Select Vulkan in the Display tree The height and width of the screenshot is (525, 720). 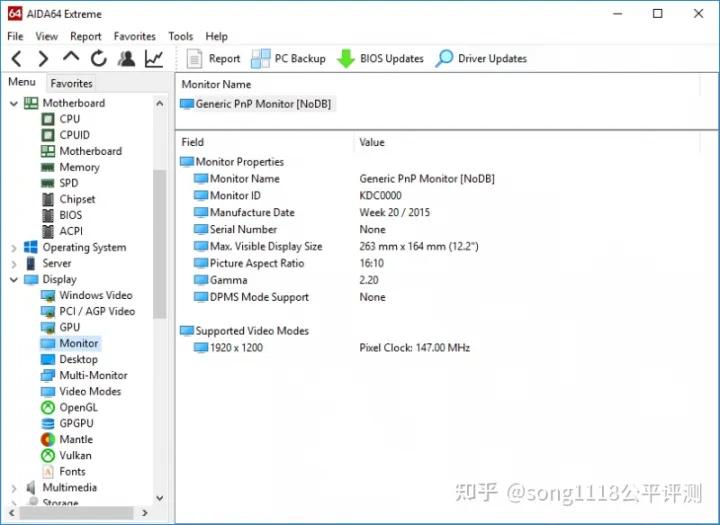[75, 455]
